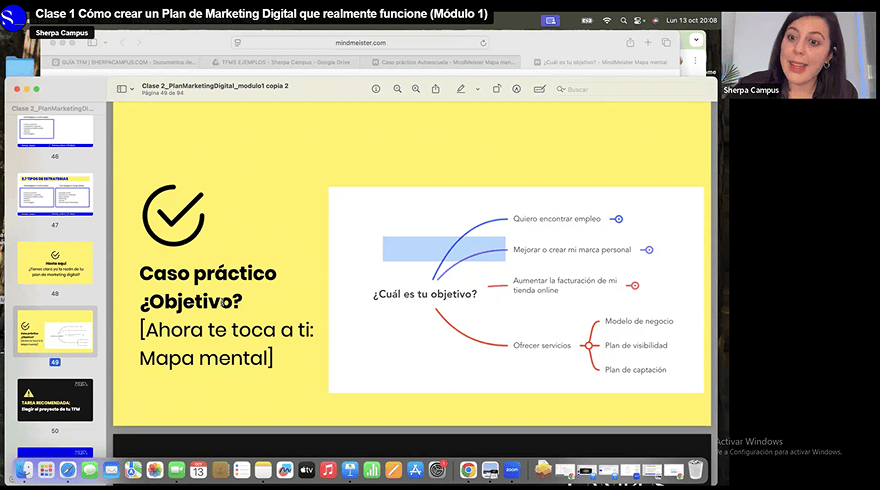Open Zoom from the dock
This screenshot has height=490, width=880.
point(512,470)
